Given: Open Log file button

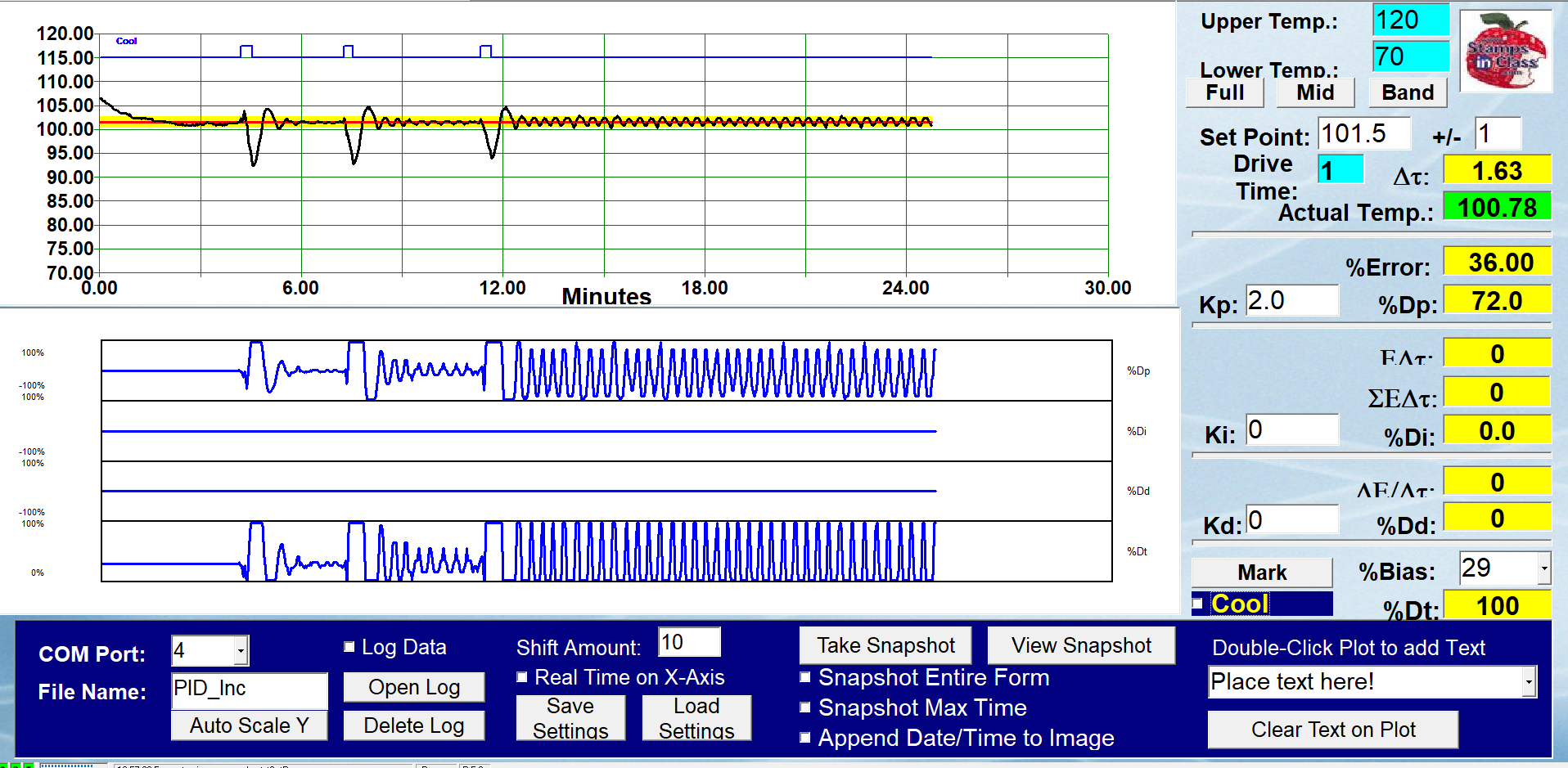Looking at the screenshot, I should pyautogui.click(x=414, y=687).
